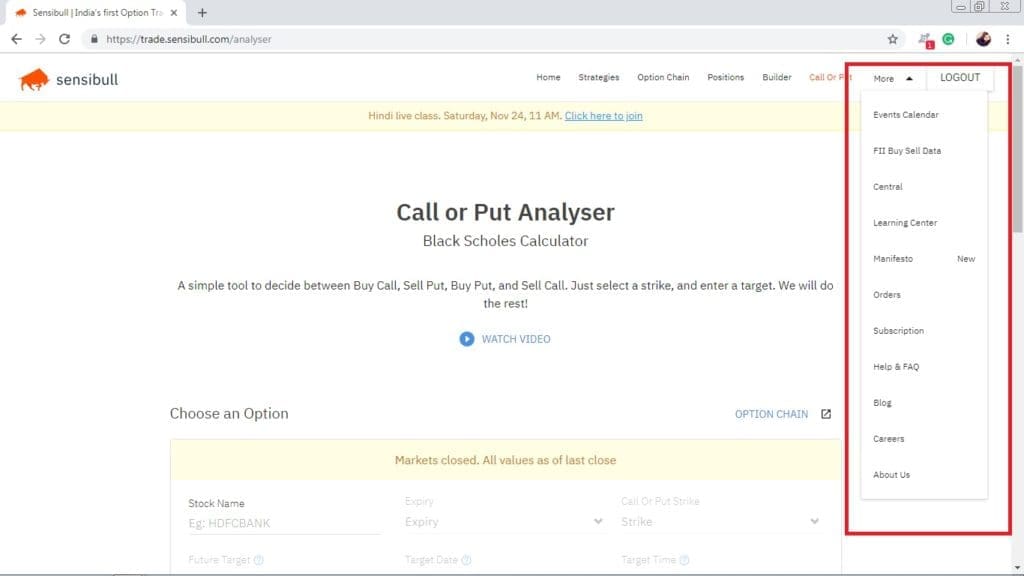Open the Chrome three-dot menu
The width and height of the screenshot is (1024, 576).
tap(1007, 39)
